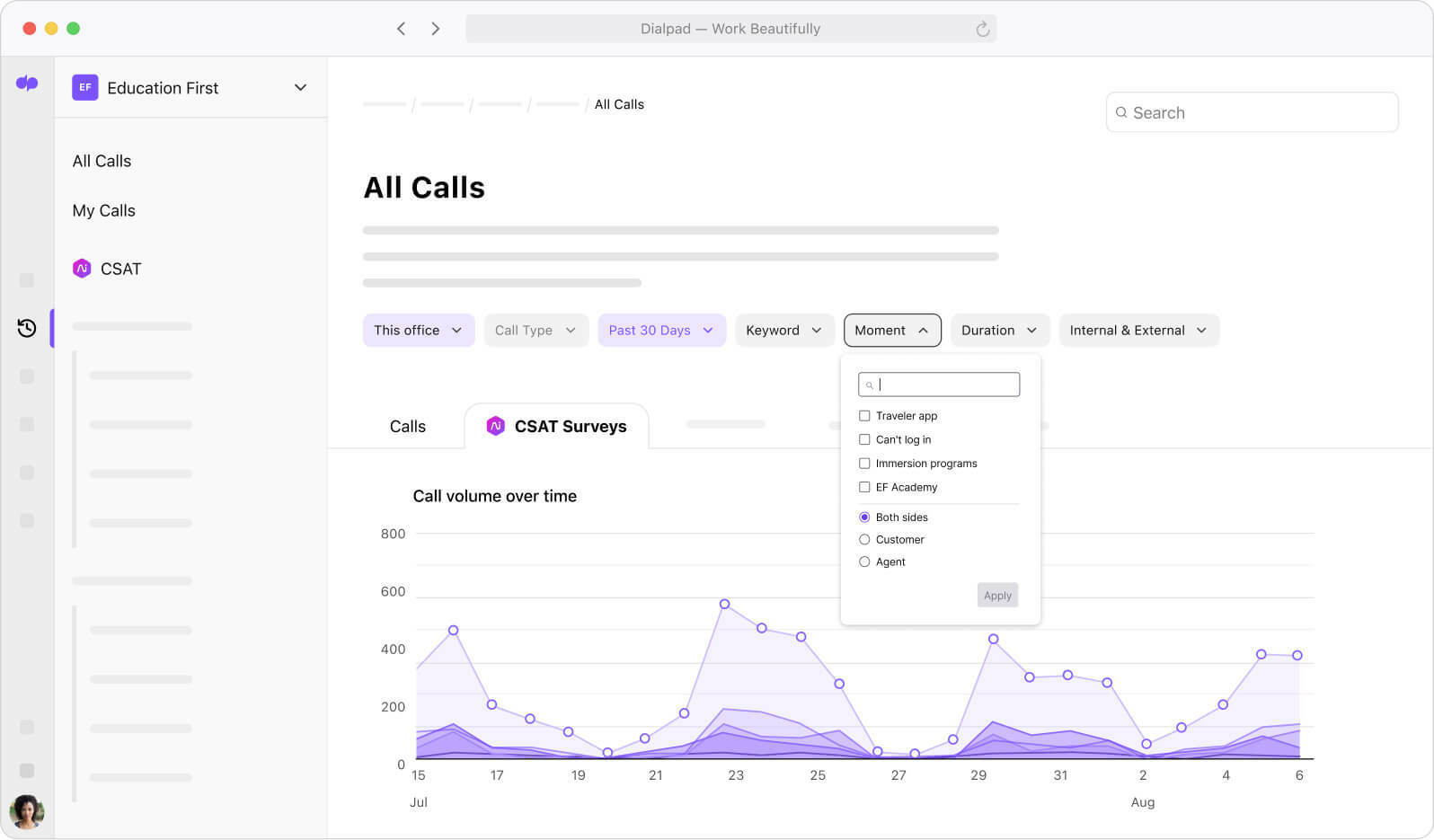This screenshot has height=840, width=1434.
Task: Click the EF organization badge icon
Action: click(x=85, y=87)
